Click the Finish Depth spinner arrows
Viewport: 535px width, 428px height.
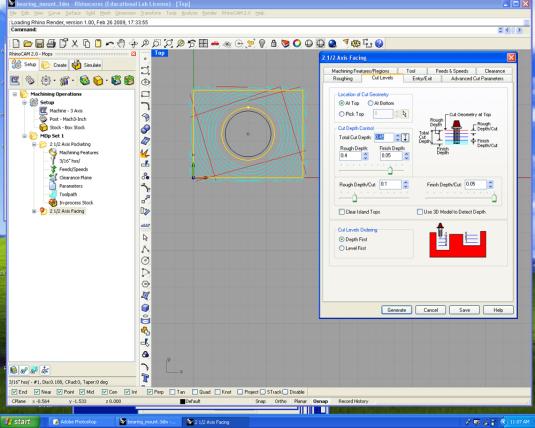tap(406, 156)
